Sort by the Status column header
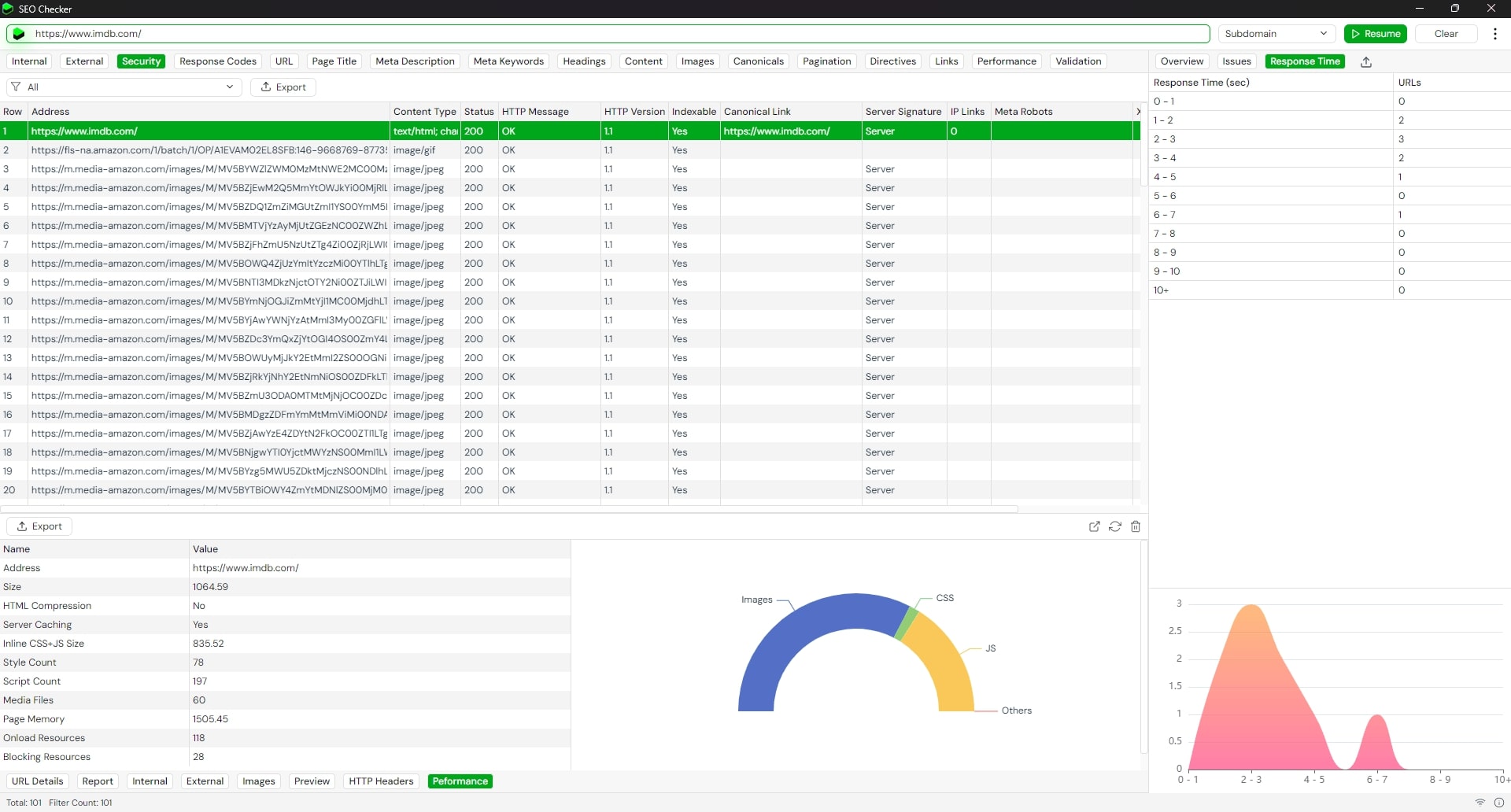The height and width of the screenshot is (812, 1511). pyautogui.click(x=479, y=112)
